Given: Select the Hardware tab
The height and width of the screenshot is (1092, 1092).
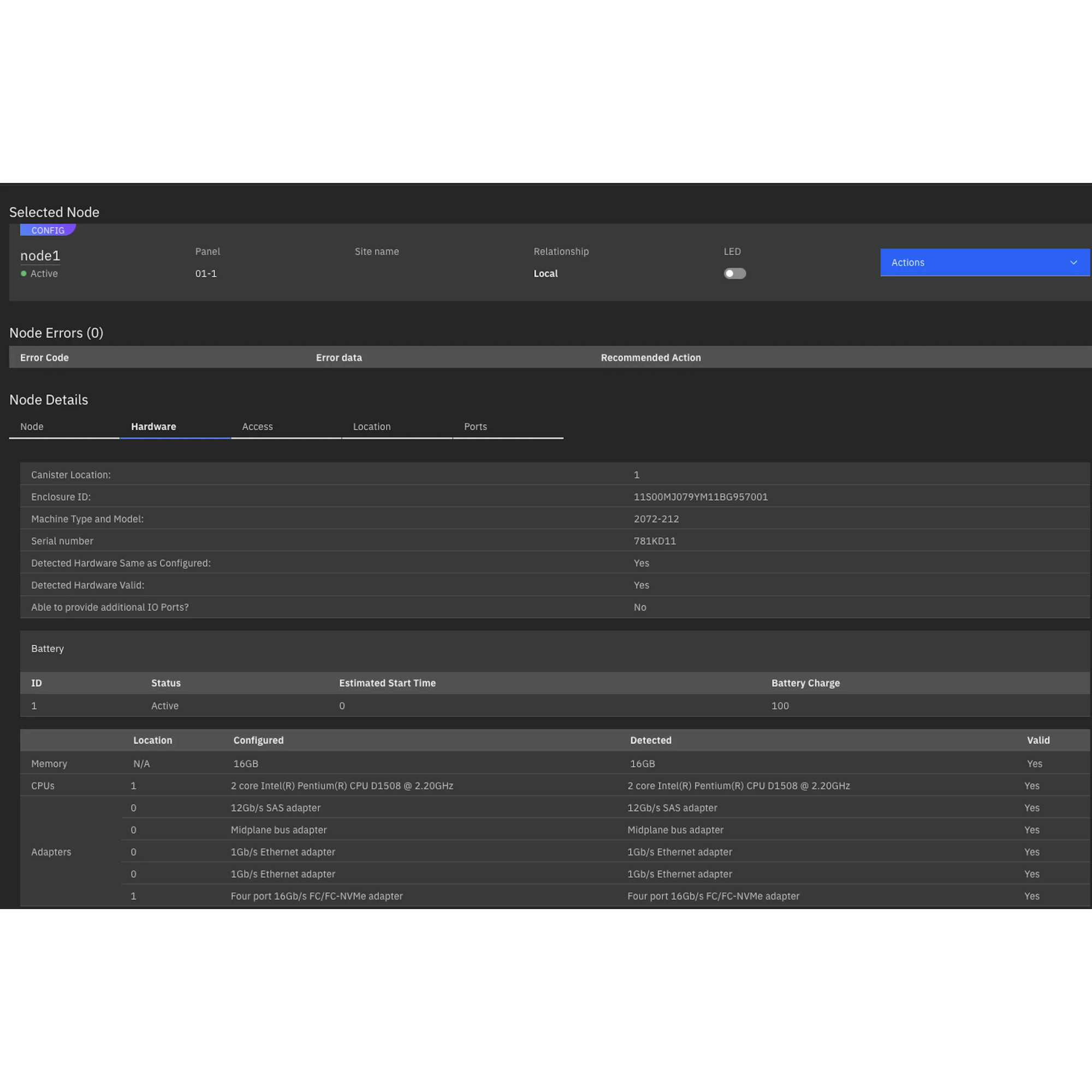Looking at the screenshot, I should [154, 427].
